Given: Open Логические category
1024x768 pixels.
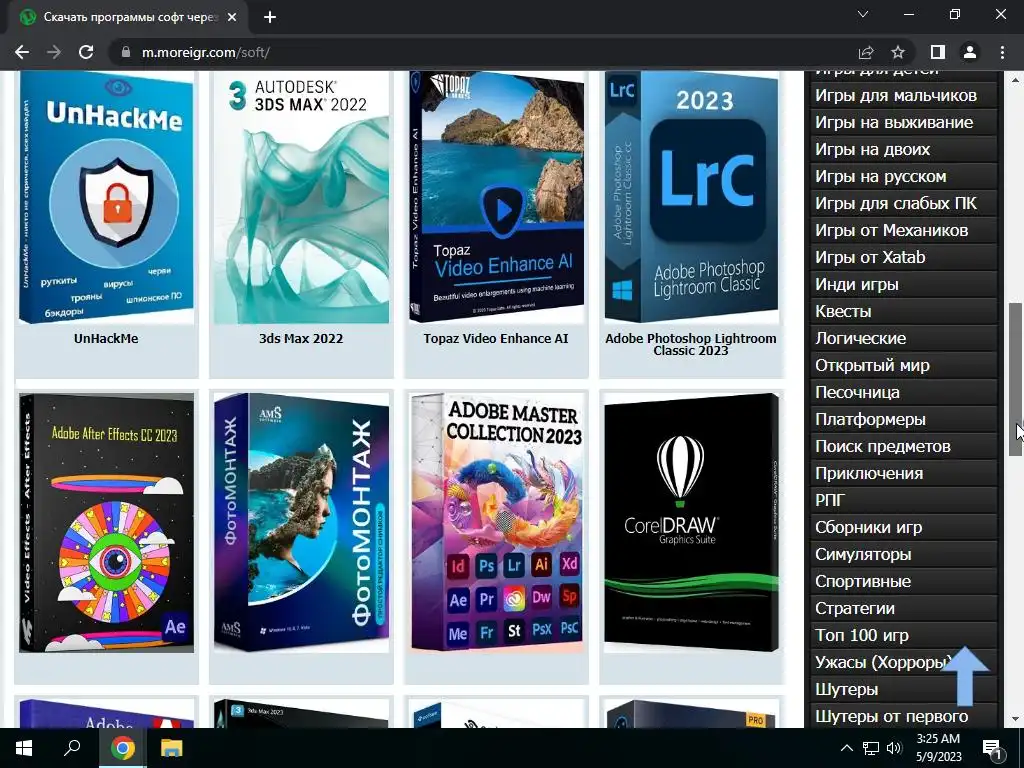Looking at the screenshot, I should pos(903,338).
